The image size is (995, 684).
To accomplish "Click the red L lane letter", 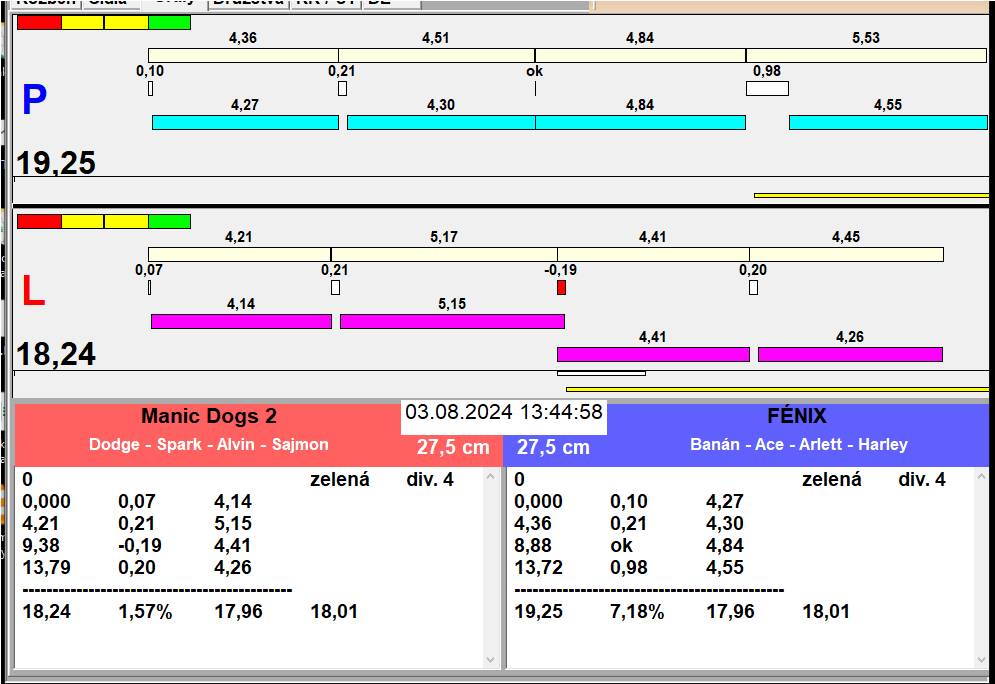I will coord(33,291).
